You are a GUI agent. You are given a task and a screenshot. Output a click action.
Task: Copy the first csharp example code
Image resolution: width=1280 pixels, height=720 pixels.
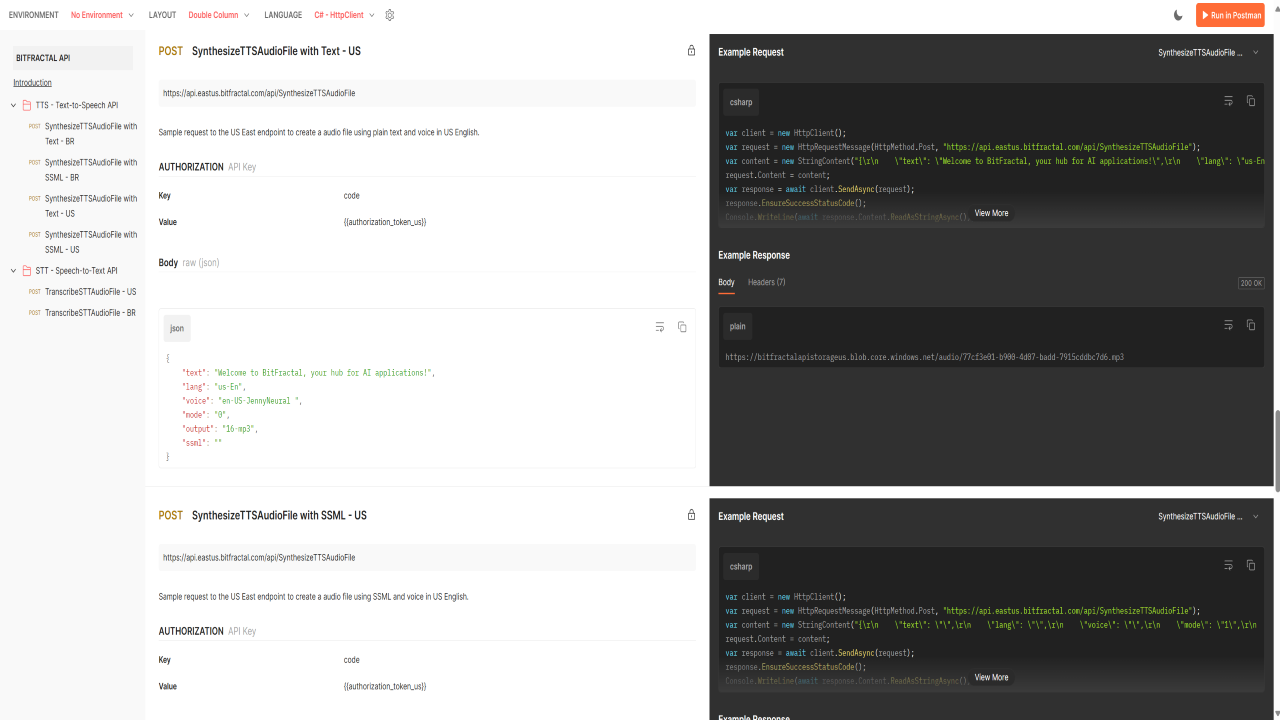pos(1250,101)
